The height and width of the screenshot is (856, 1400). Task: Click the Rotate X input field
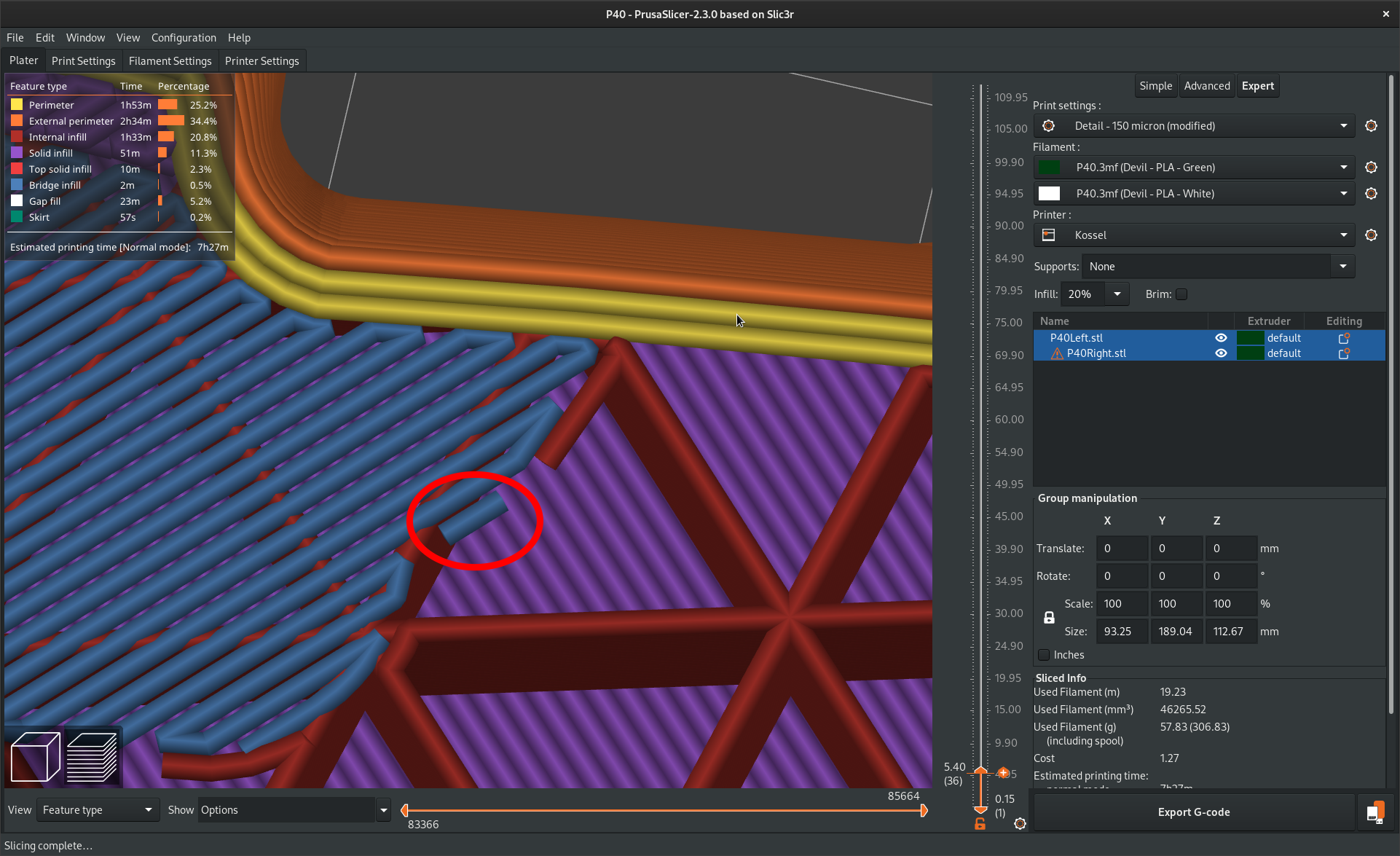point(1122,576)
